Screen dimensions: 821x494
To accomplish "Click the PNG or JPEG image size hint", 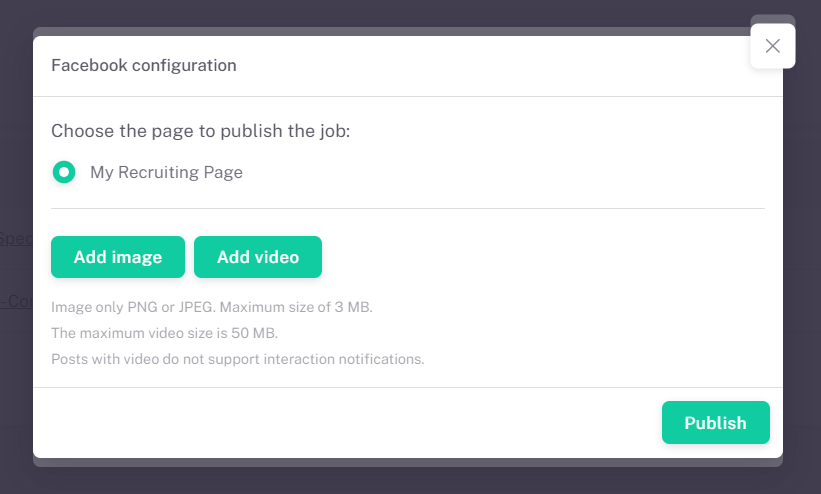I will coord(211,307).
